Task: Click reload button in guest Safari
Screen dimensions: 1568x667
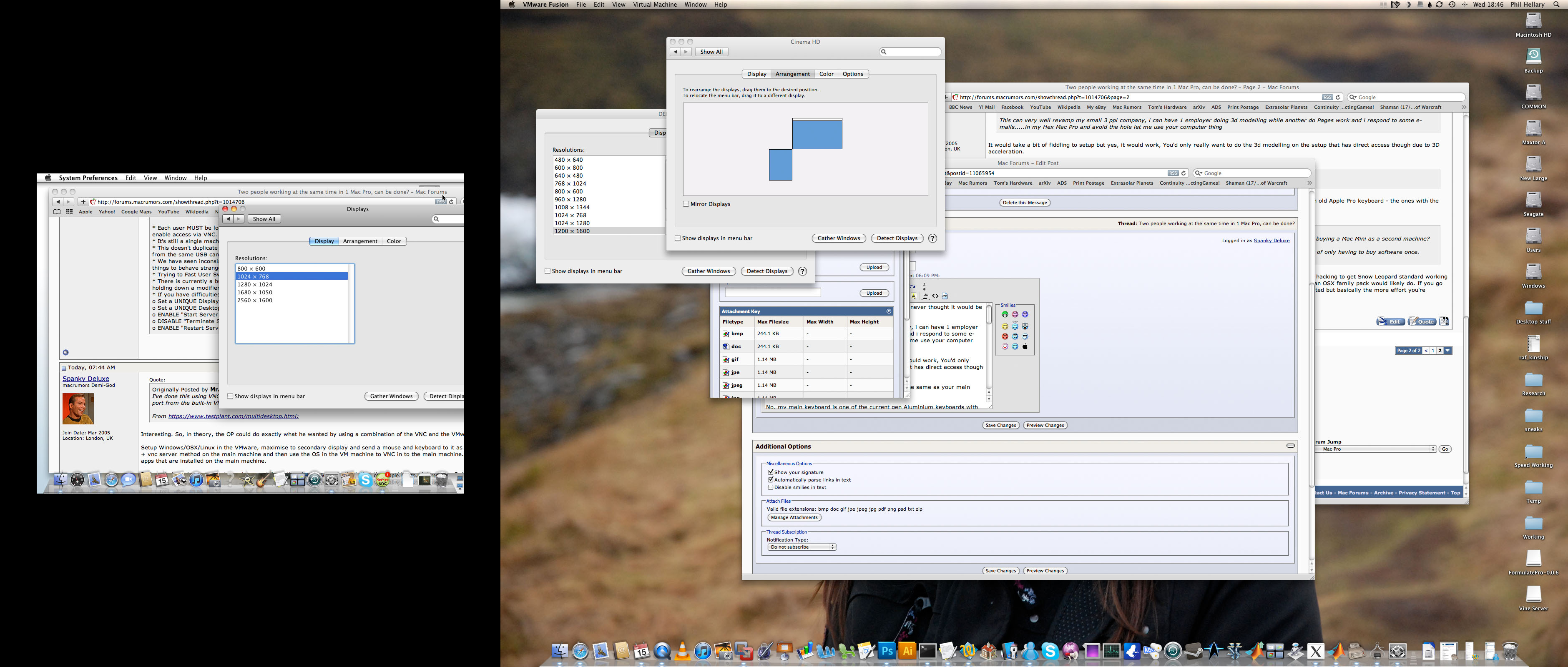Action: [452, 201]
